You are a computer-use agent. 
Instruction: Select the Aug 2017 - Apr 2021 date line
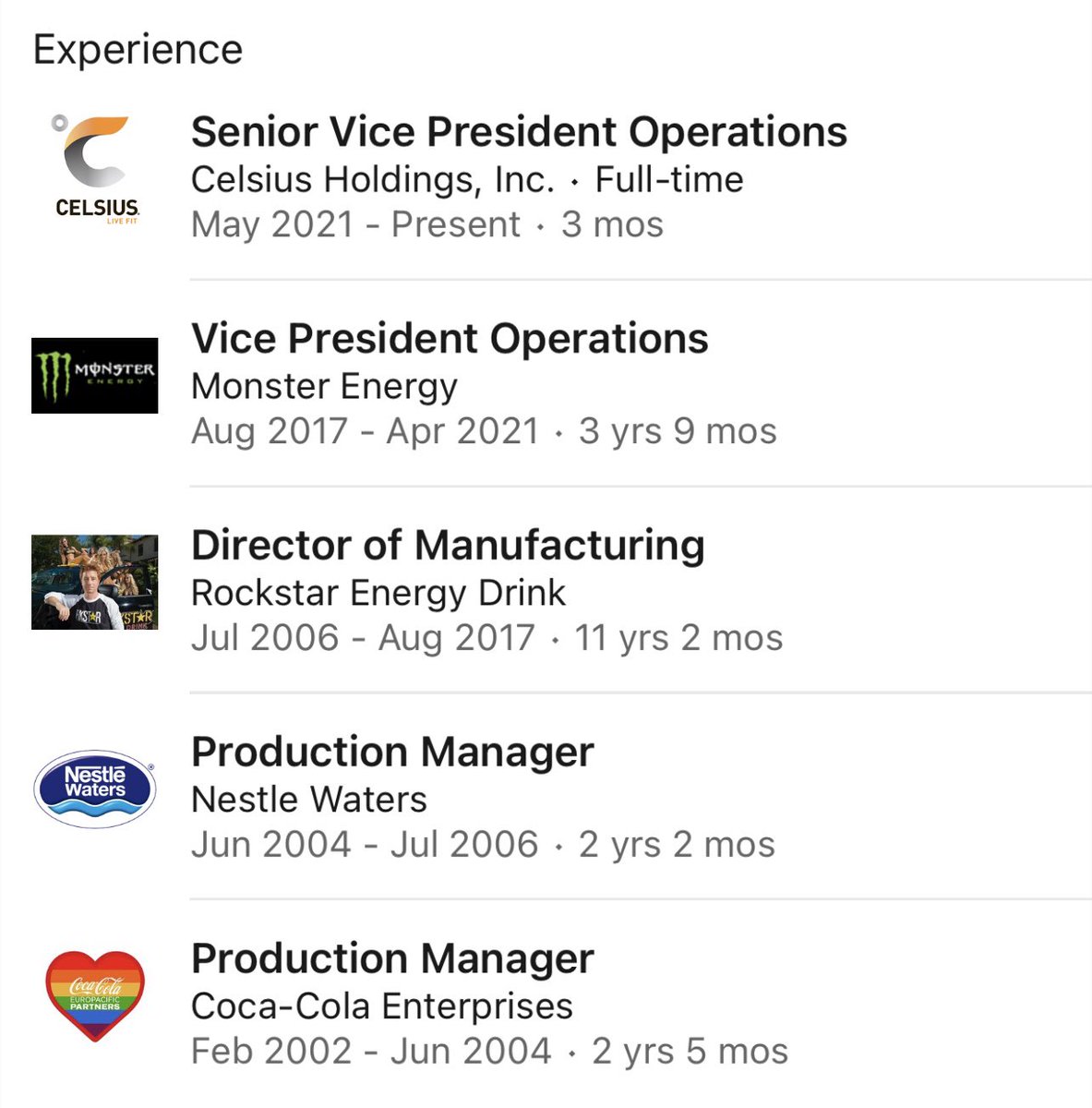pos(484,431)
